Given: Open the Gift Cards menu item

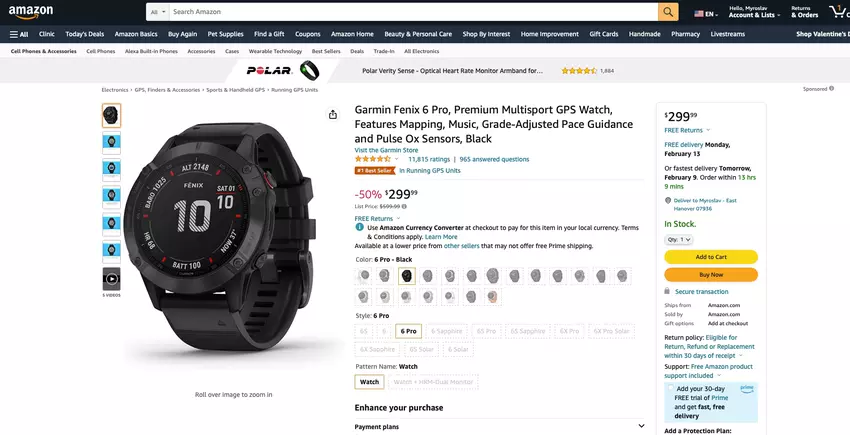Looking at the screenshot, I should tap(603, 34).
